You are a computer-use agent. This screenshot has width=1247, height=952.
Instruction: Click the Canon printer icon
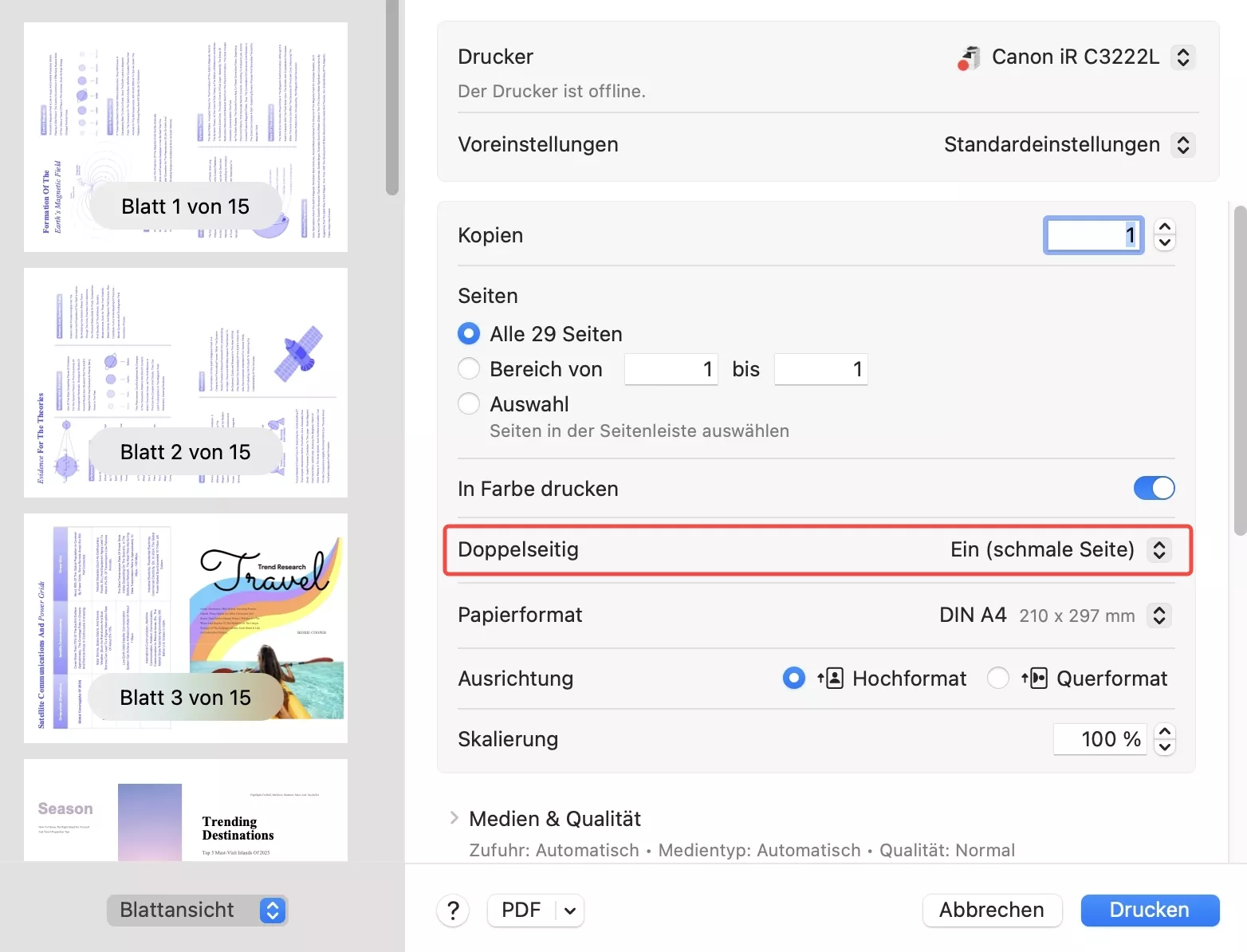click(x=969, y=57)
